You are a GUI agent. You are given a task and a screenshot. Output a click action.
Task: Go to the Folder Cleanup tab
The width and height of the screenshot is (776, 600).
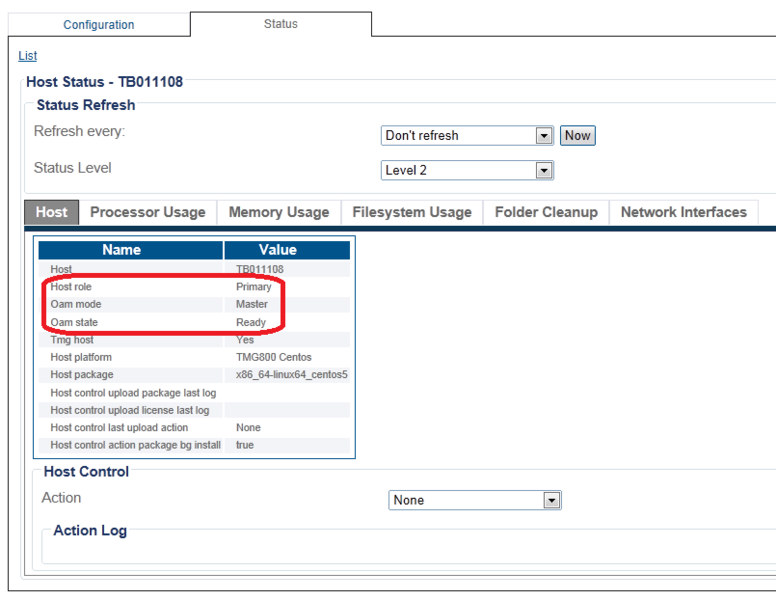pos(546,212)
